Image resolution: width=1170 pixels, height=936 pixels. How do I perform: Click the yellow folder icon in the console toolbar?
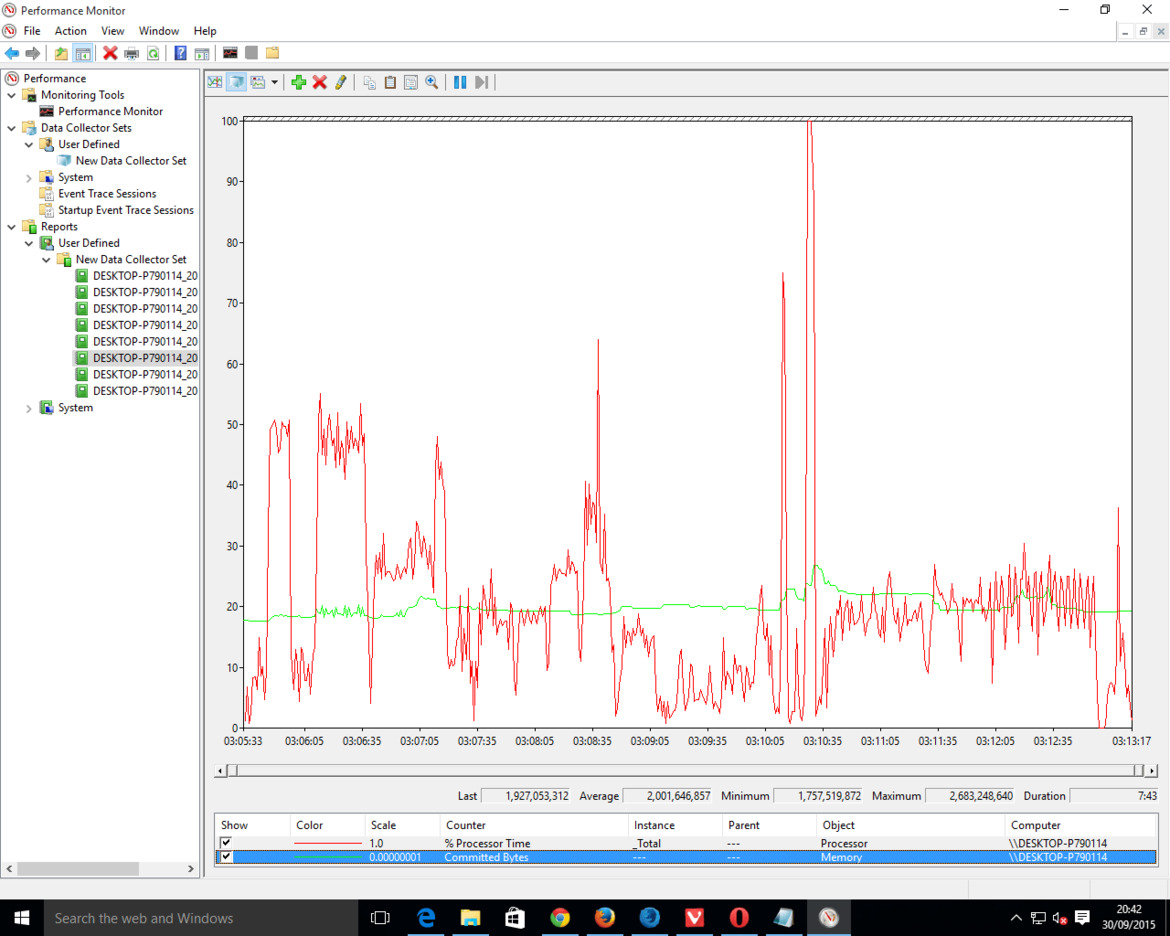[x=272, y=53]
